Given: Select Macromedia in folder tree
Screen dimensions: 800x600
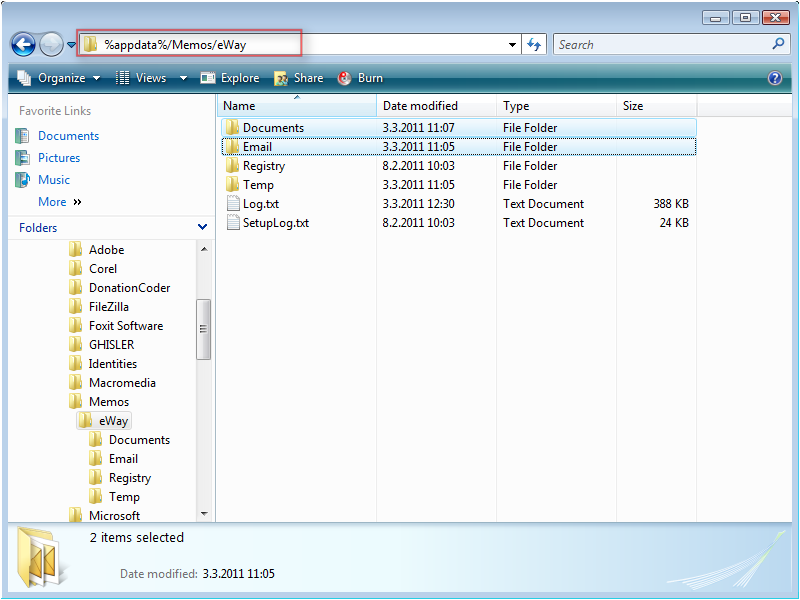Looking at the screenshot, I should click(x=122, y=383).
